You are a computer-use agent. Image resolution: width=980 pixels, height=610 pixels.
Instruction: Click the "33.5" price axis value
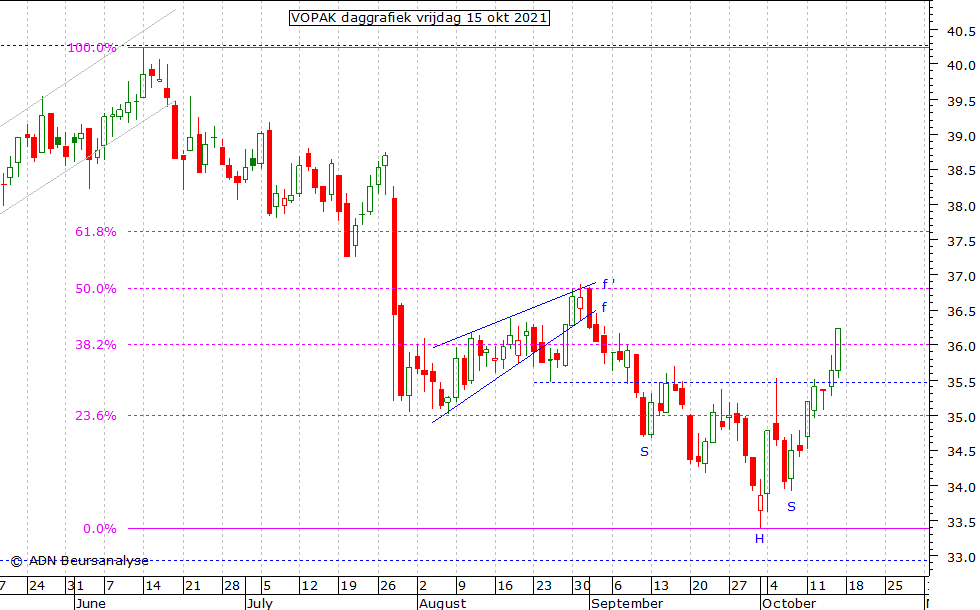[961, 522]
